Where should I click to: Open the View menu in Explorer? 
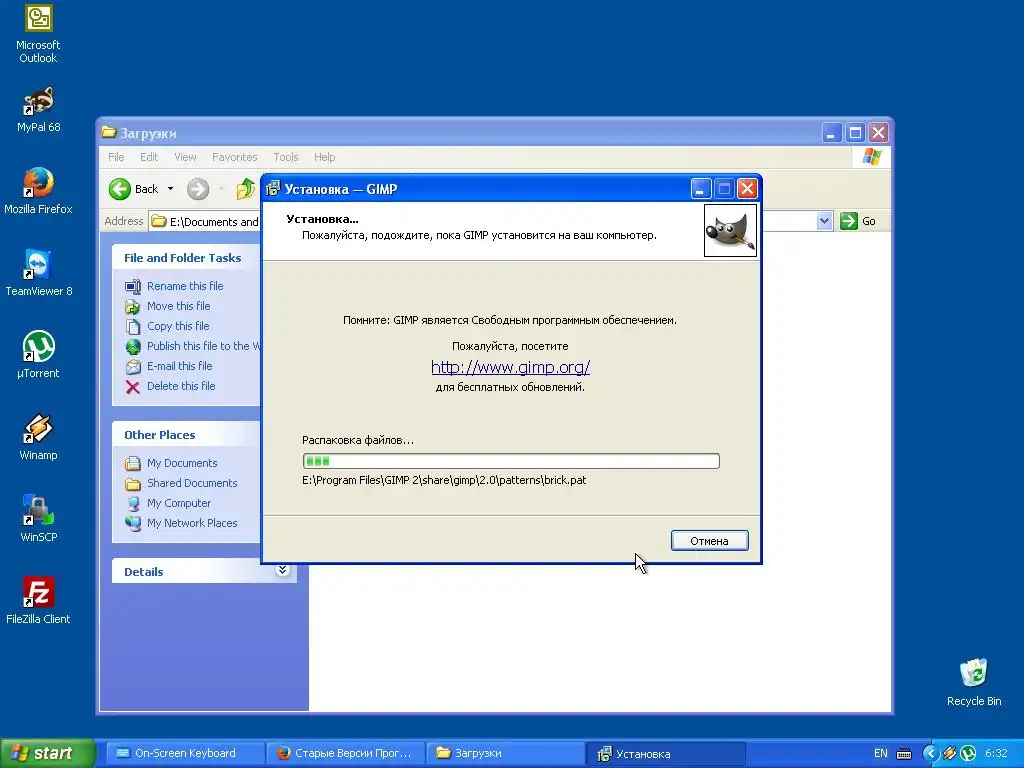point(185,157)
